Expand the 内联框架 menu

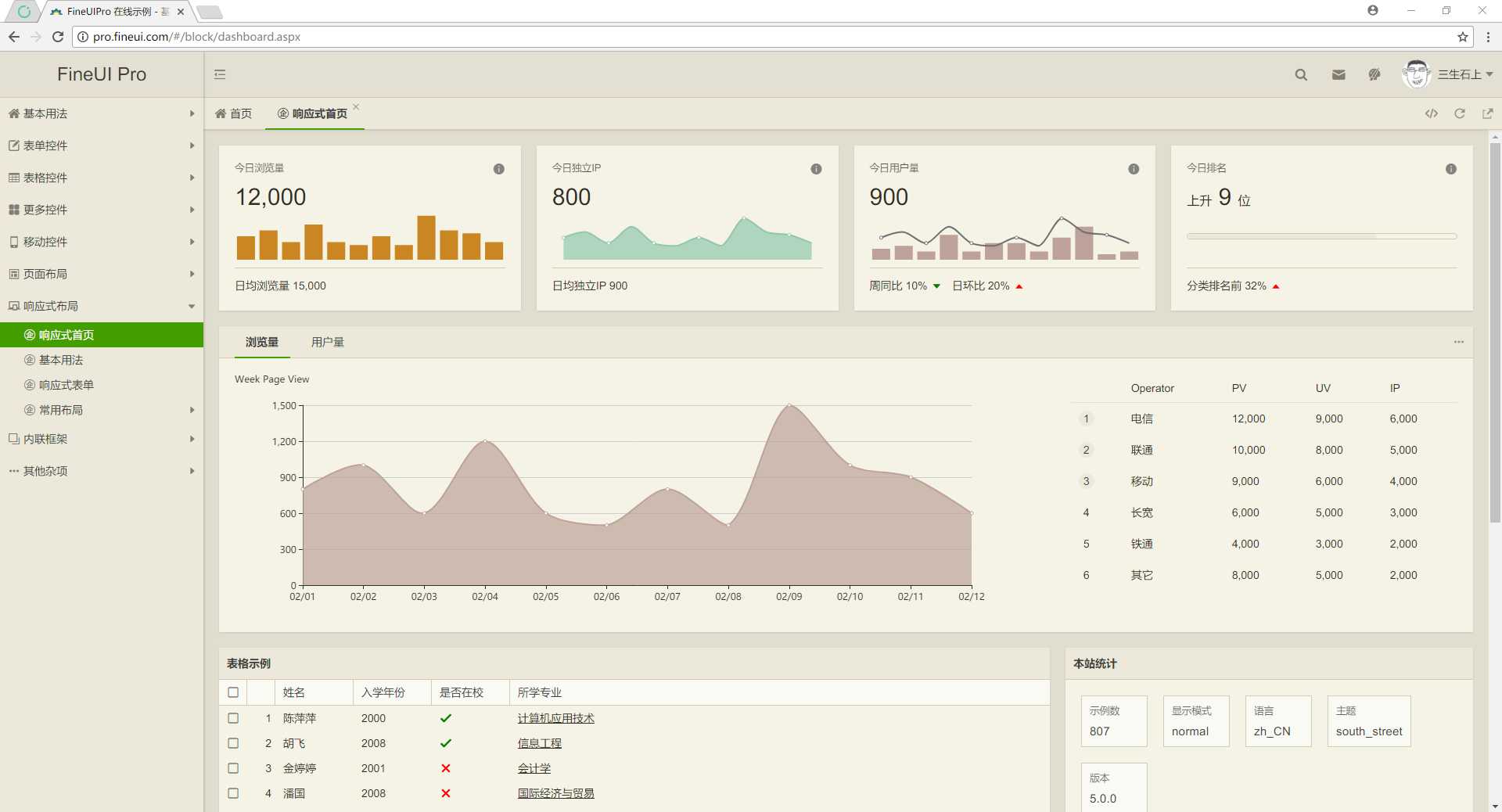tap(102, 439)
